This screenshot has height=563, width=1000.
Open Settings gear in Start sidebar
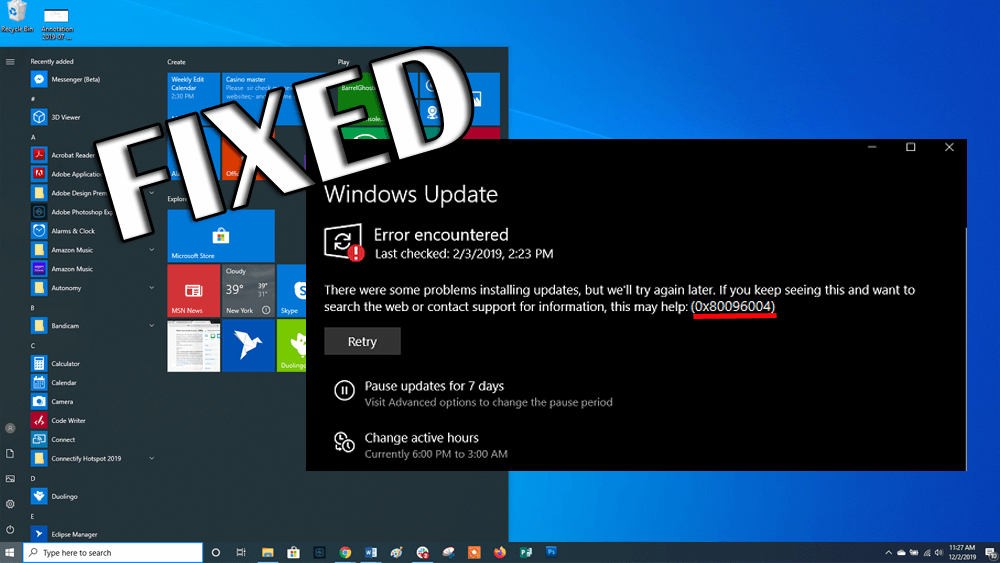tap(10, 504)
